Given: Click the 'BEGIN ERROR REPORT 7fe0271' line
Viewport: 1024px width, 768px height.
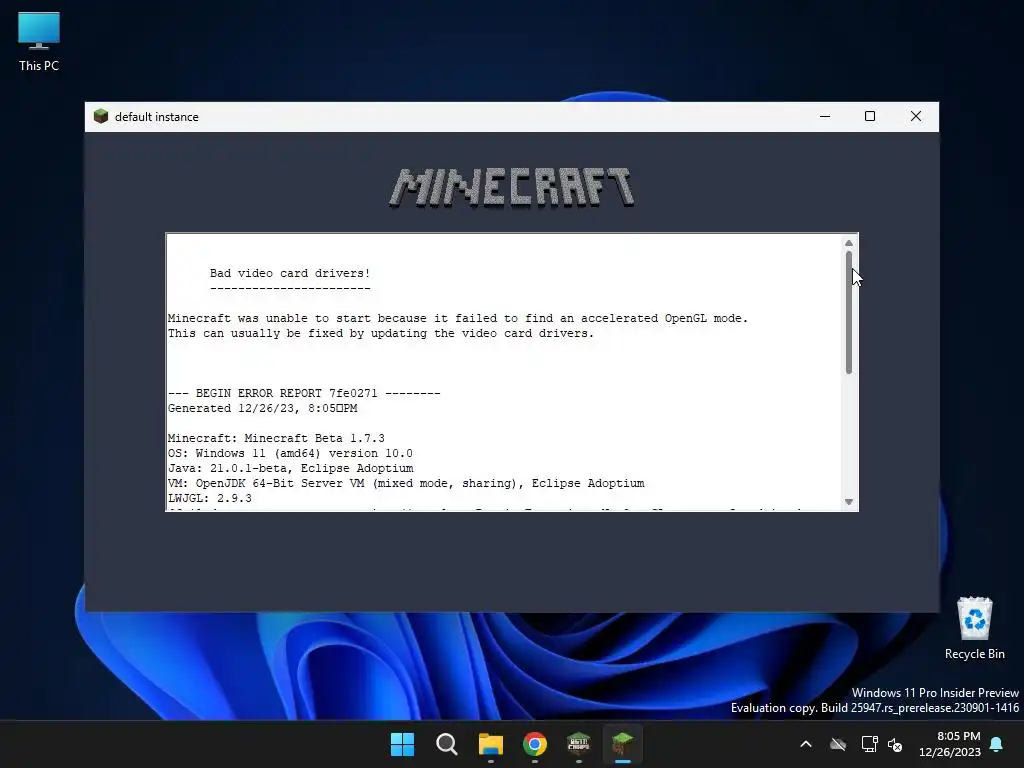Looking at the screenshot, I should 304,393.
